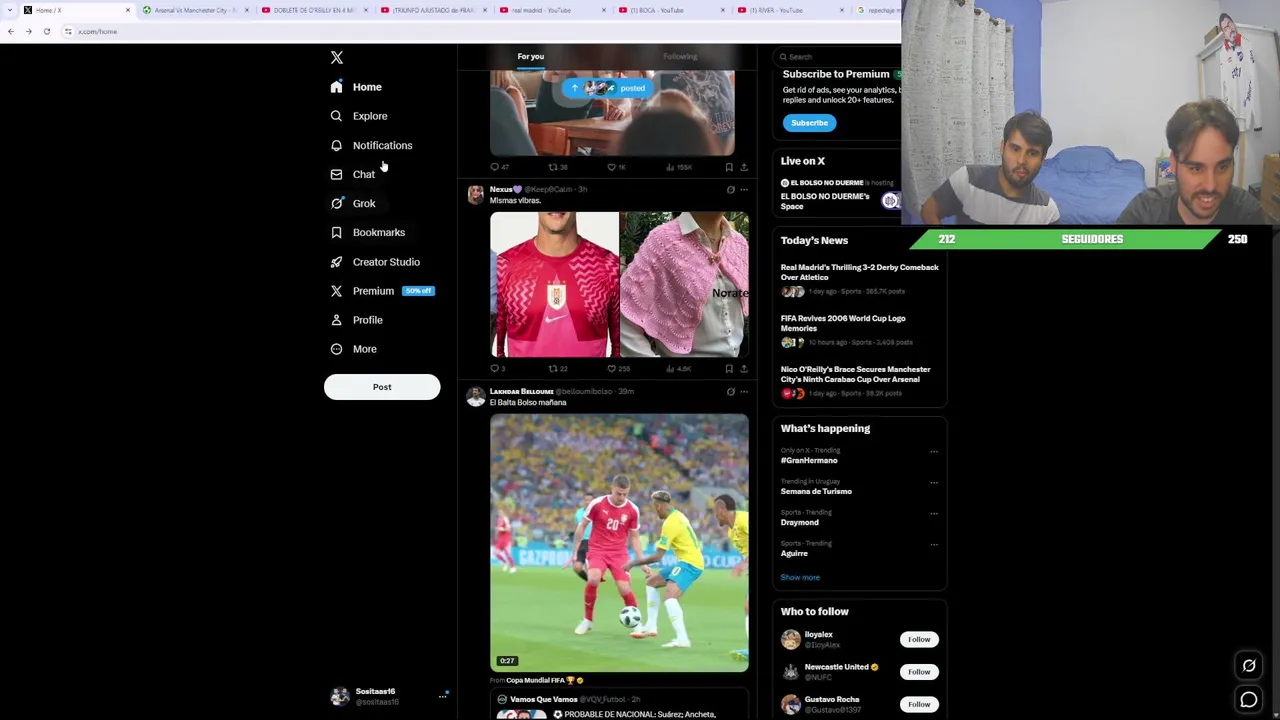Screen dimensions: 1280x720
Task: Open the pink knitted shawl image
Action: pos(684,284)
